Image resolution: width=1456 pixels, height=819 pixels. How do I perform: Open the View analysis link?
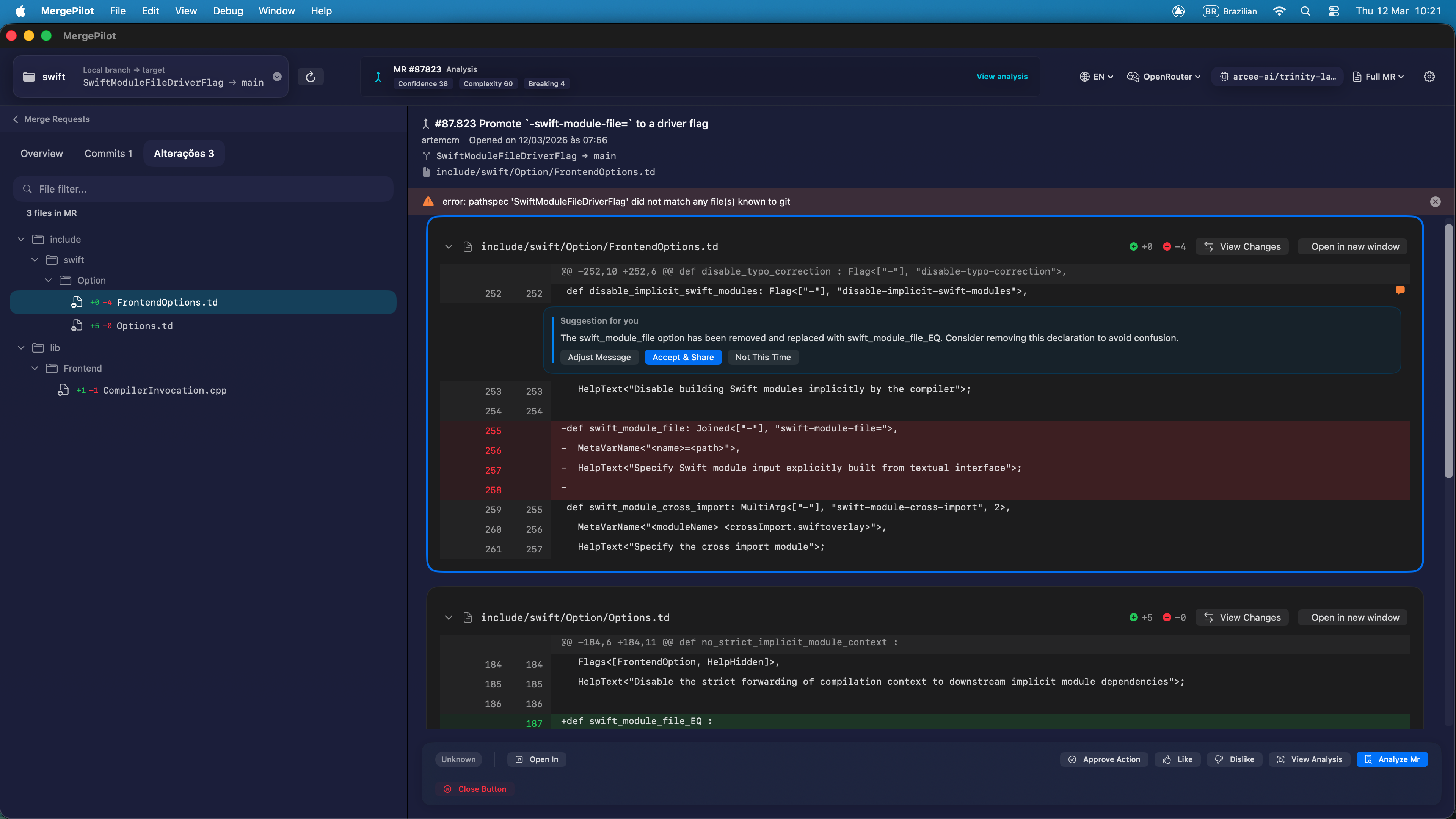pyautogui.click(x=1002, y=76)
